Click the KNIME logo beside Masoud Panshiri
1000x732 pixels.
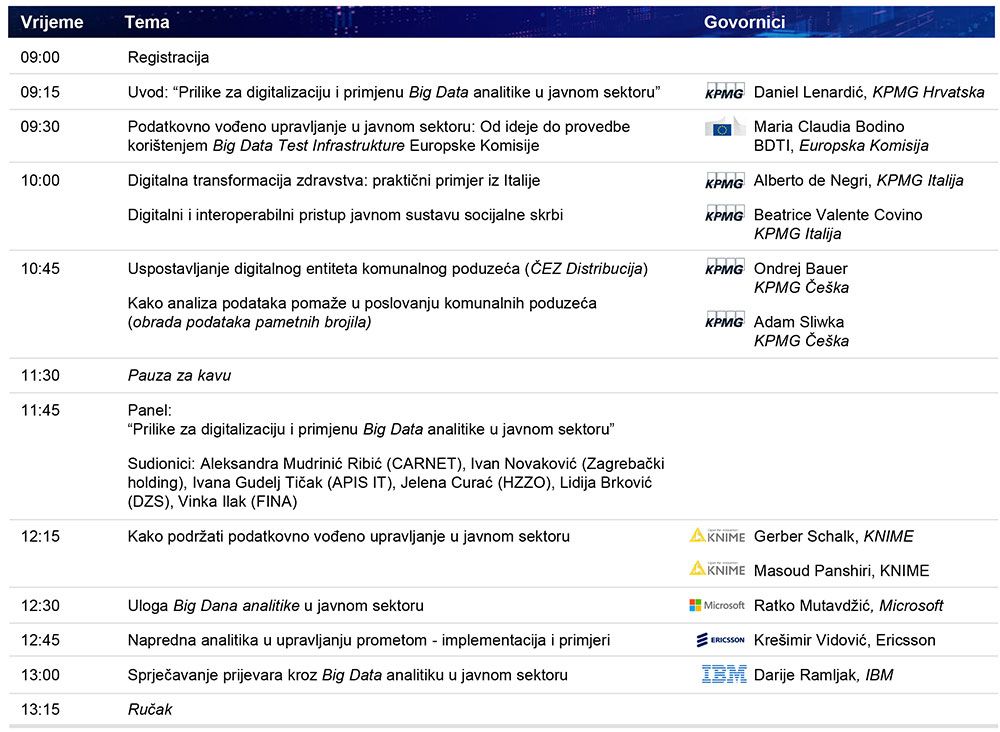[717, 569]
